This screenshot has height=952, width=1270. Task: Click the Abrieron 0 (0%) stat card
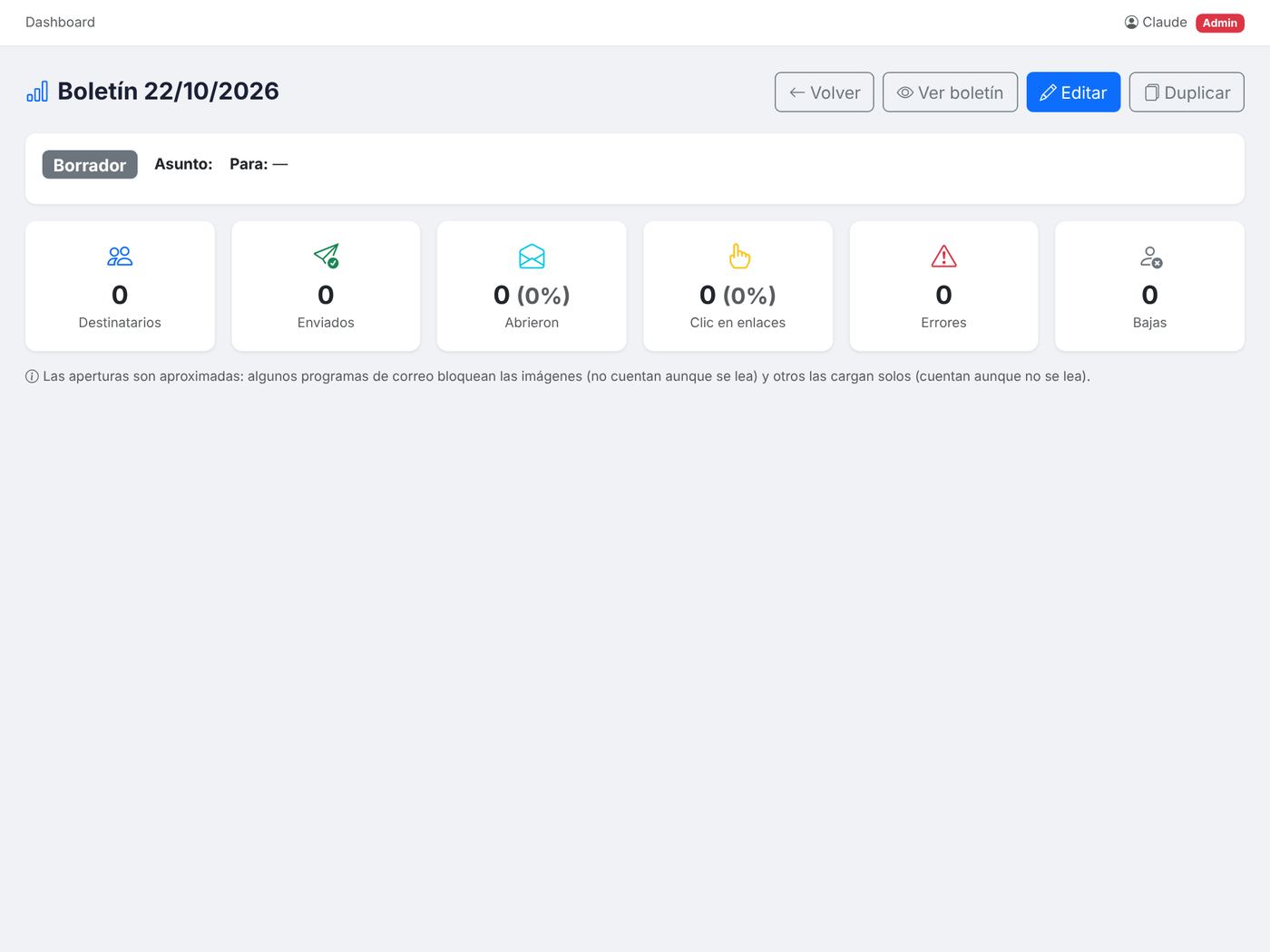pyautogui.click(x=532, y=286)
